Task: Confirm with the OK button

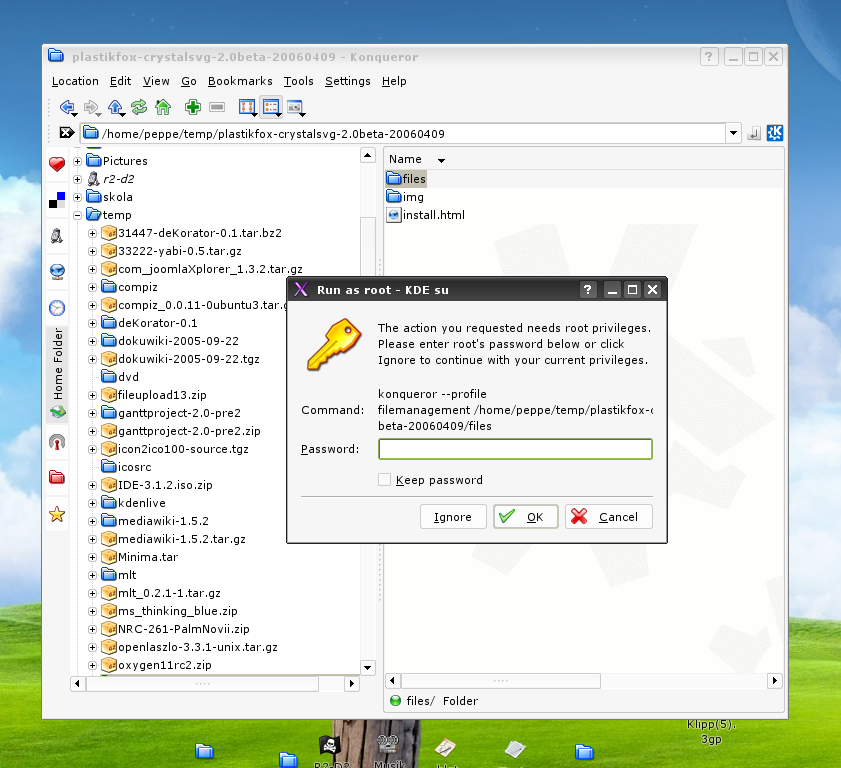Action: [526, 516]
